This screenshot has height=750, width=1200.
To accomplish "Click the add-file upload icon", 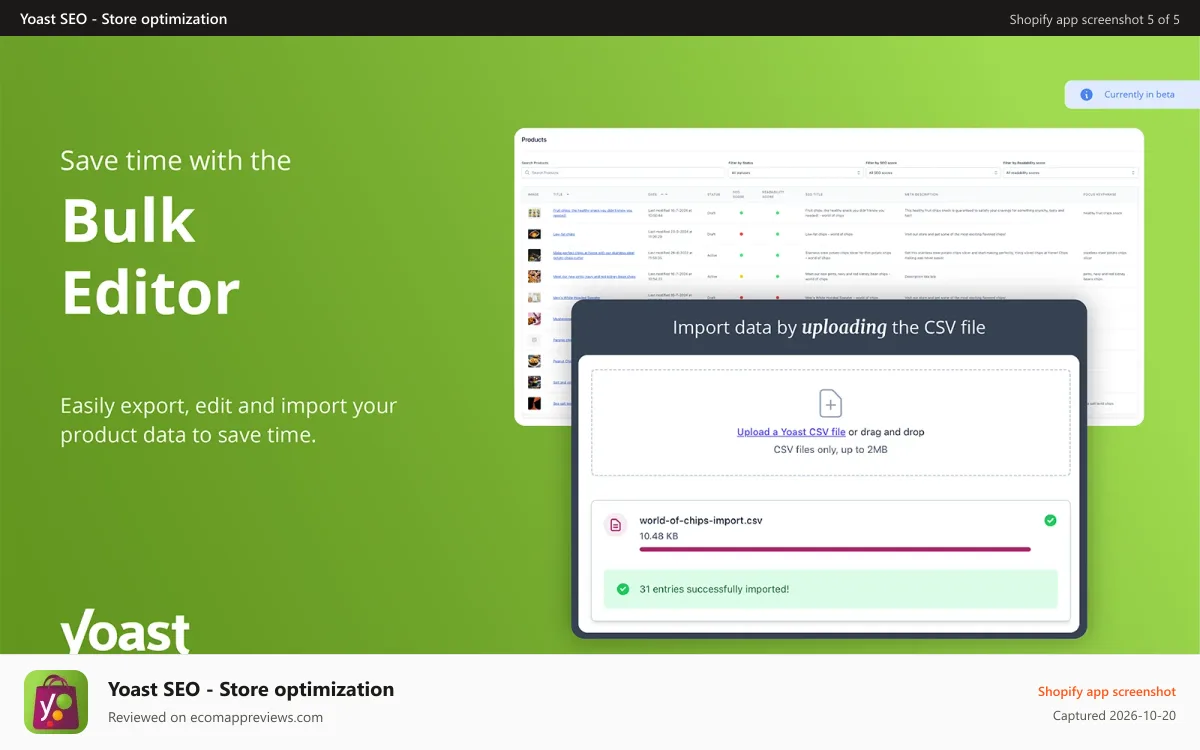I will [x=830, y=403].
